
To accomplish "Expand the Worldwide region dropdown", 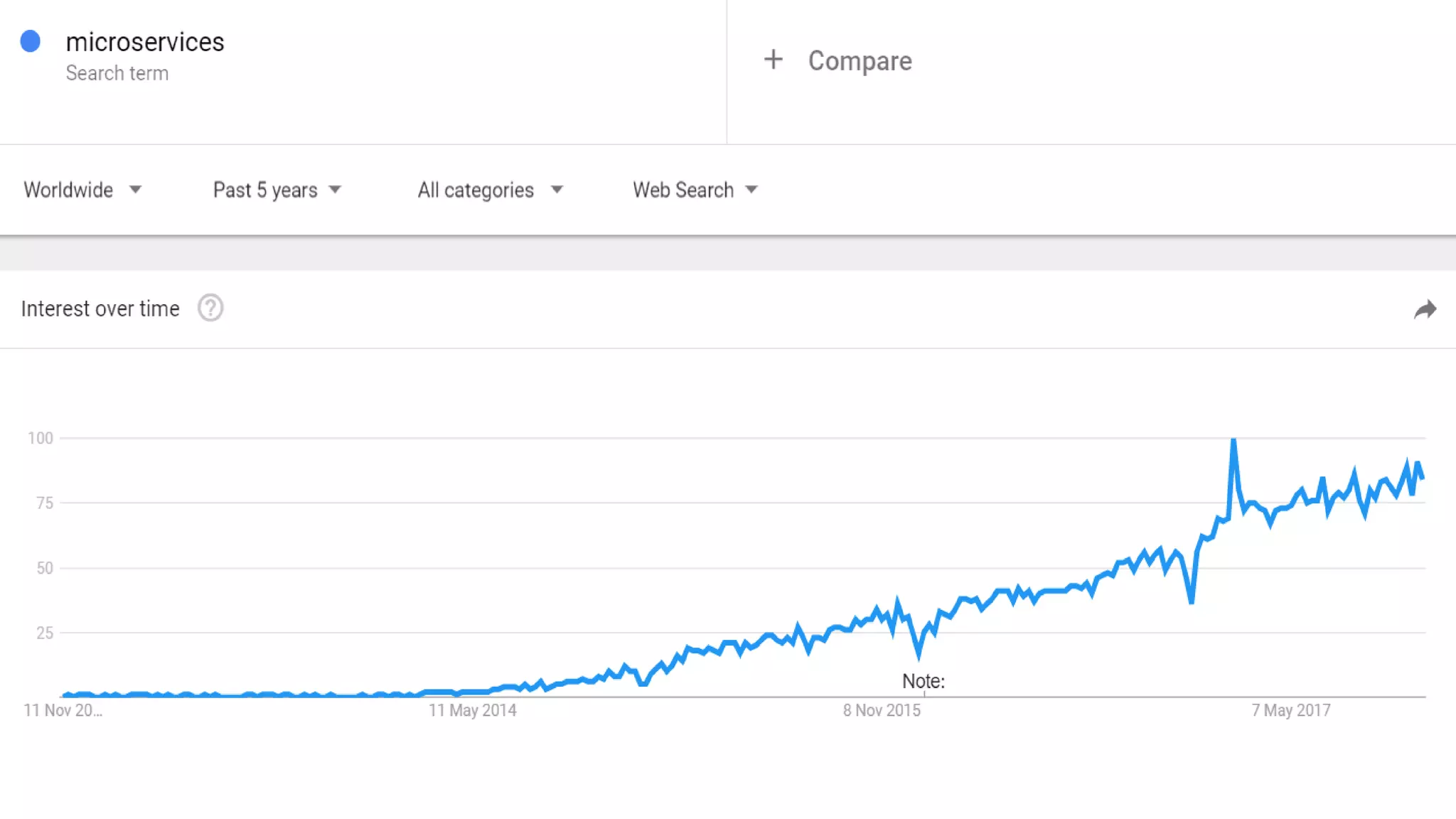I will coord(68,190).
